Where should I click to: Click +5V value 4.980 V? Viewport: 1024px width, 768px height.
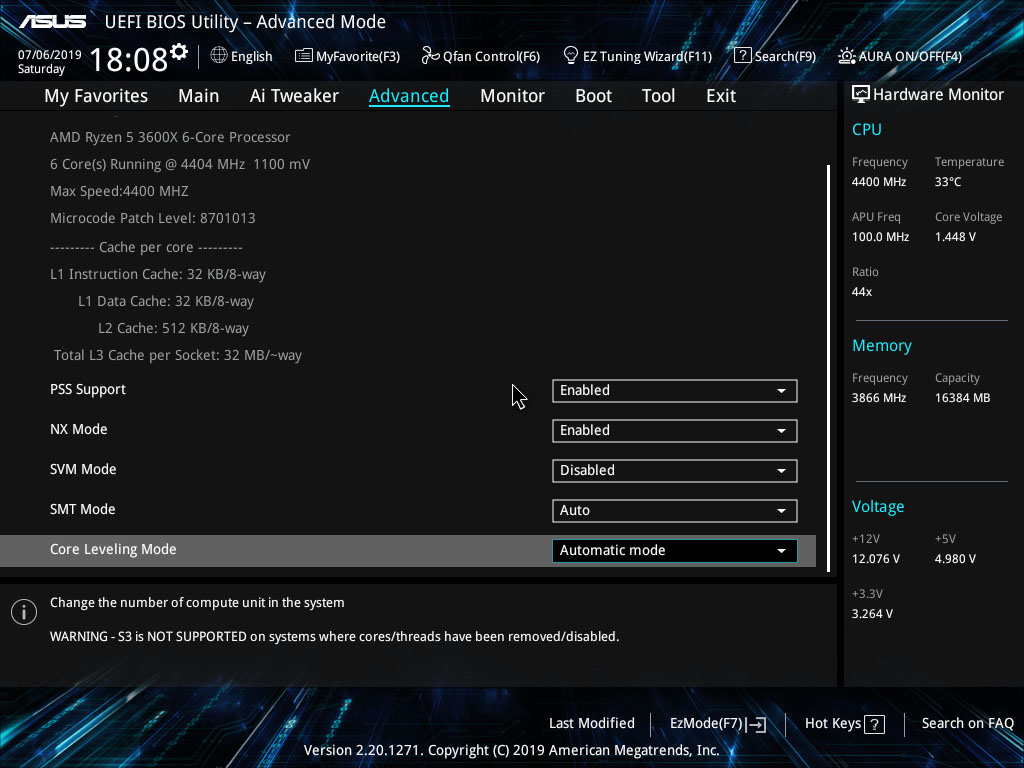(955, 559)
